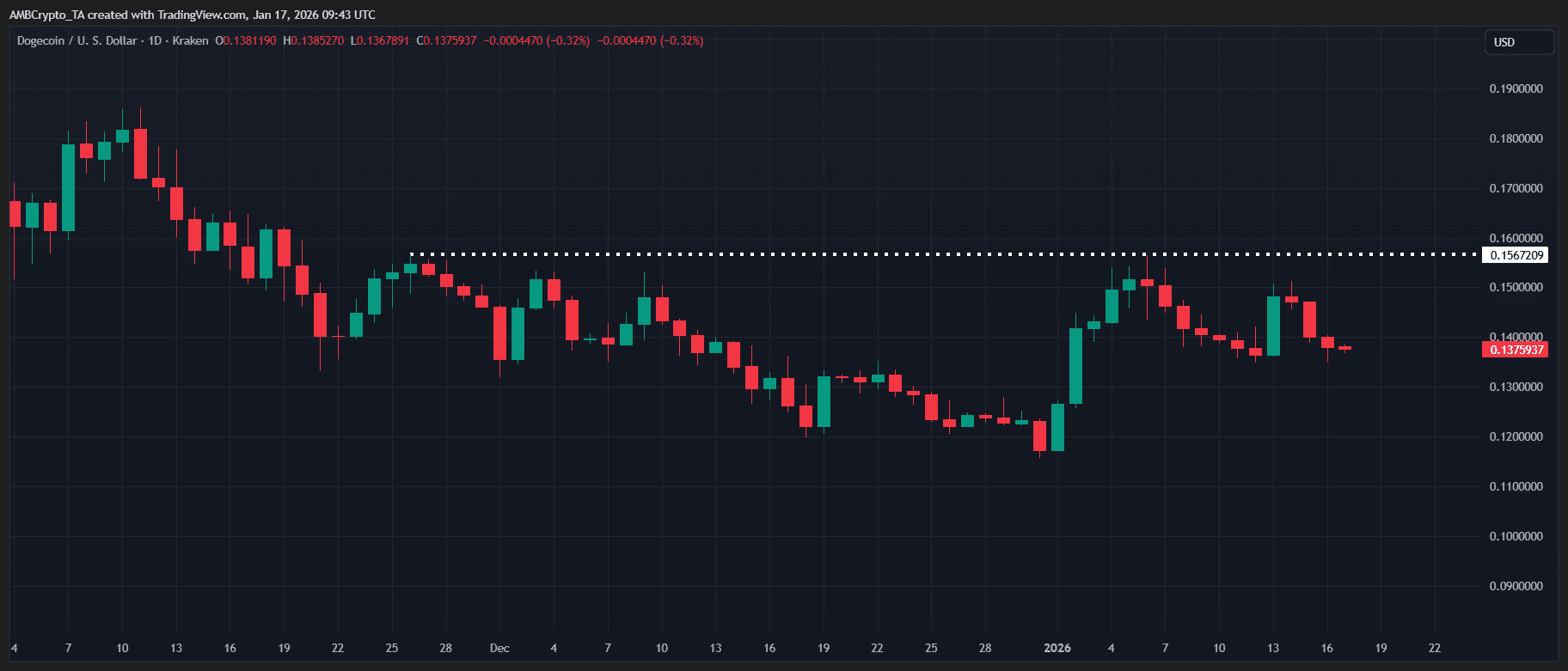
Task: Click the red current price label 0.1375937
Action: 1515,350
